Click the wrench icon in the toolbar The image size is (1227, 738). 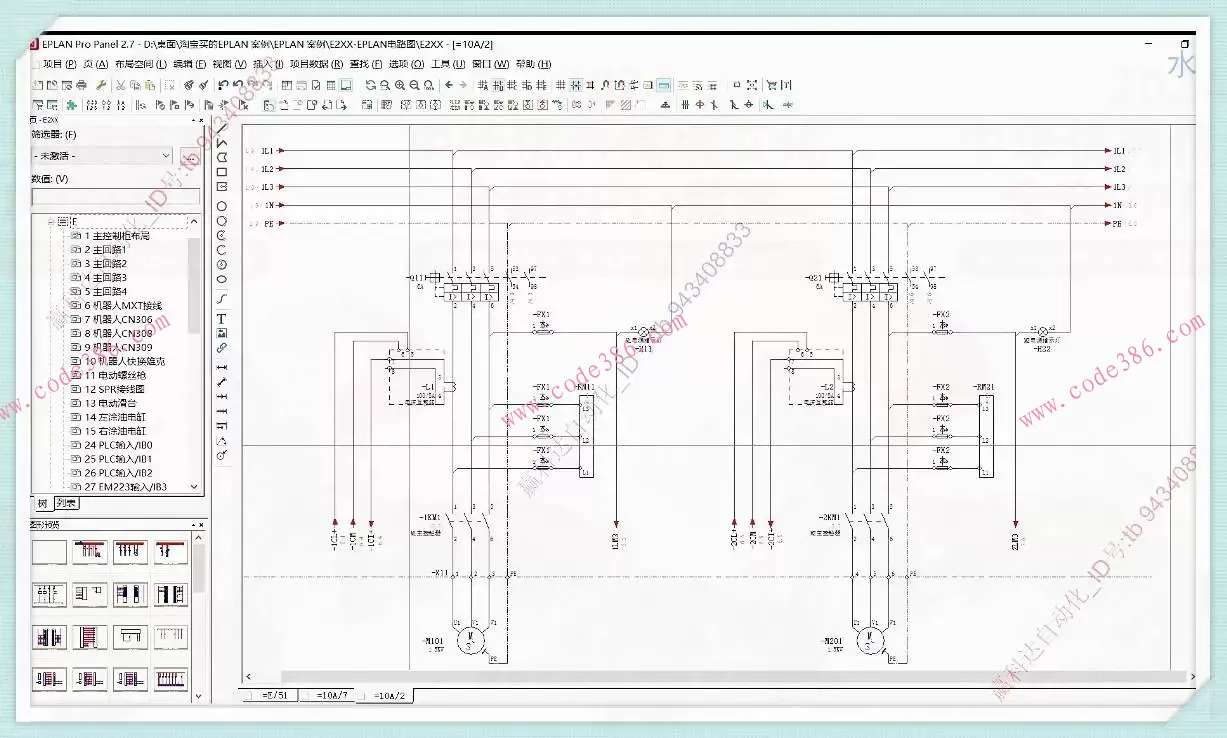pos(101,85)
